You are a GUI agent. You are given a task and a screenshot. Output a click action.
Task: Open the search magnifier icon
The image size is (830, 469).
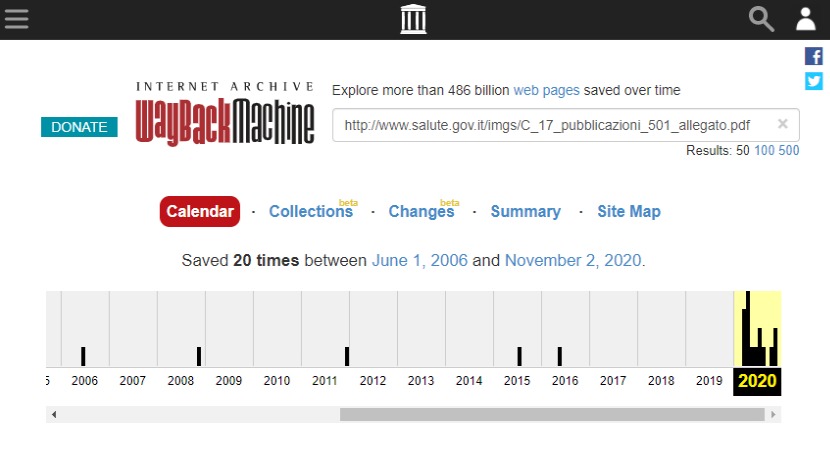click(x=761, y=19)
